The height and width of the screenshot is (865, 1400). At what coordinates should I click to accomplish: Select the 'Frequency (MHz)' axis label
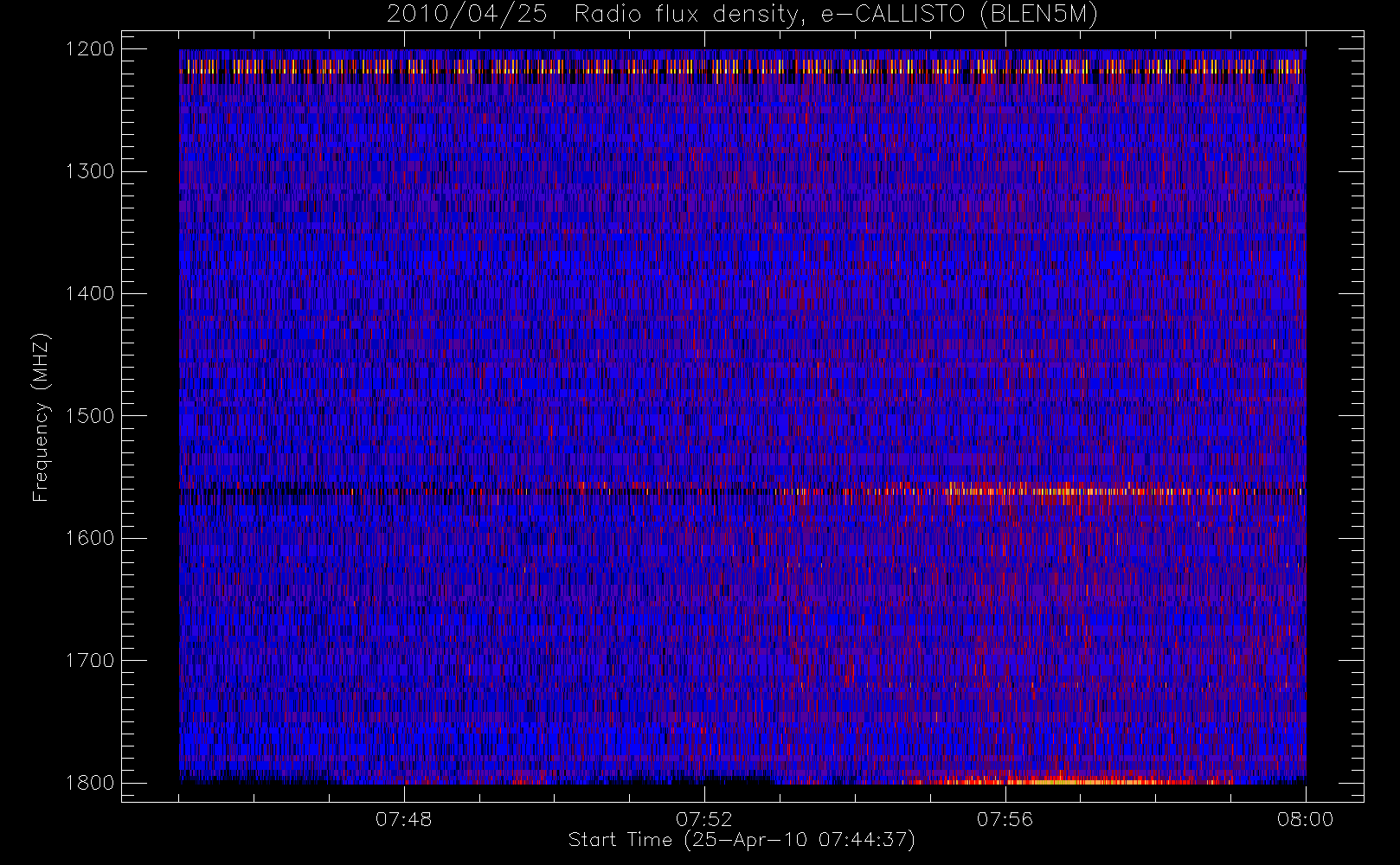click(x=41, y=417)
